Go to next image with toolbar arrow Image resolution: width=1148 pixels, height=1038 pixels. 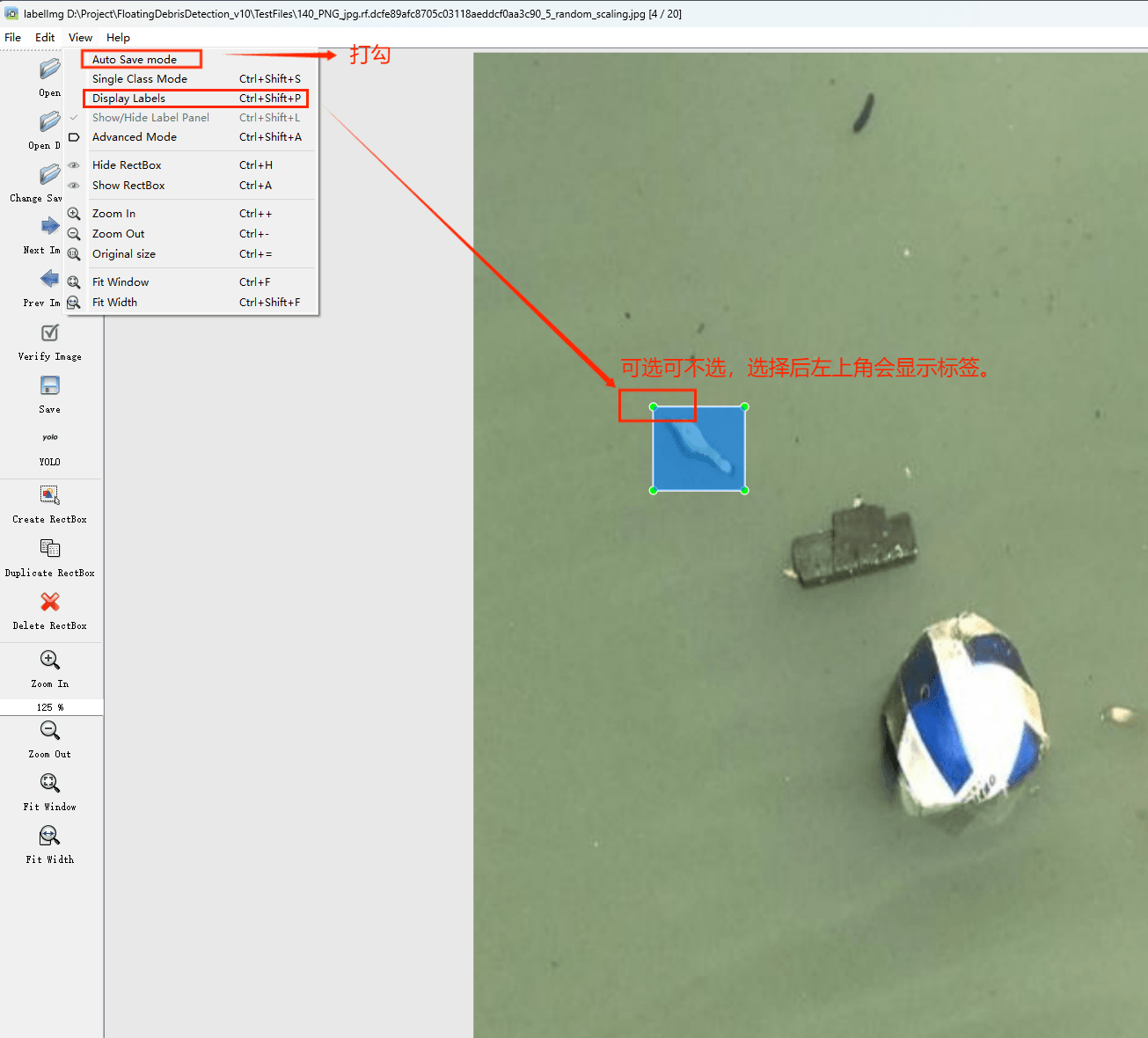pyautogui.click(x=50, y=226)
